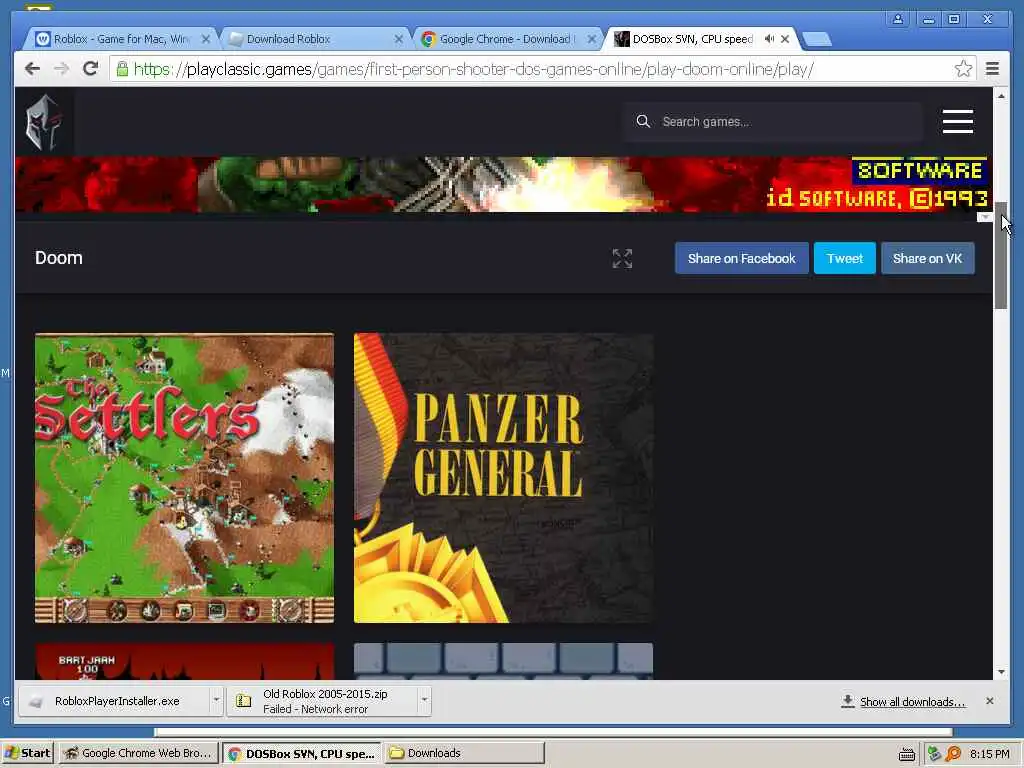Viewport: 1024px width, 768px height.
Task: Click the browser forward arrow
Action: 61,69
